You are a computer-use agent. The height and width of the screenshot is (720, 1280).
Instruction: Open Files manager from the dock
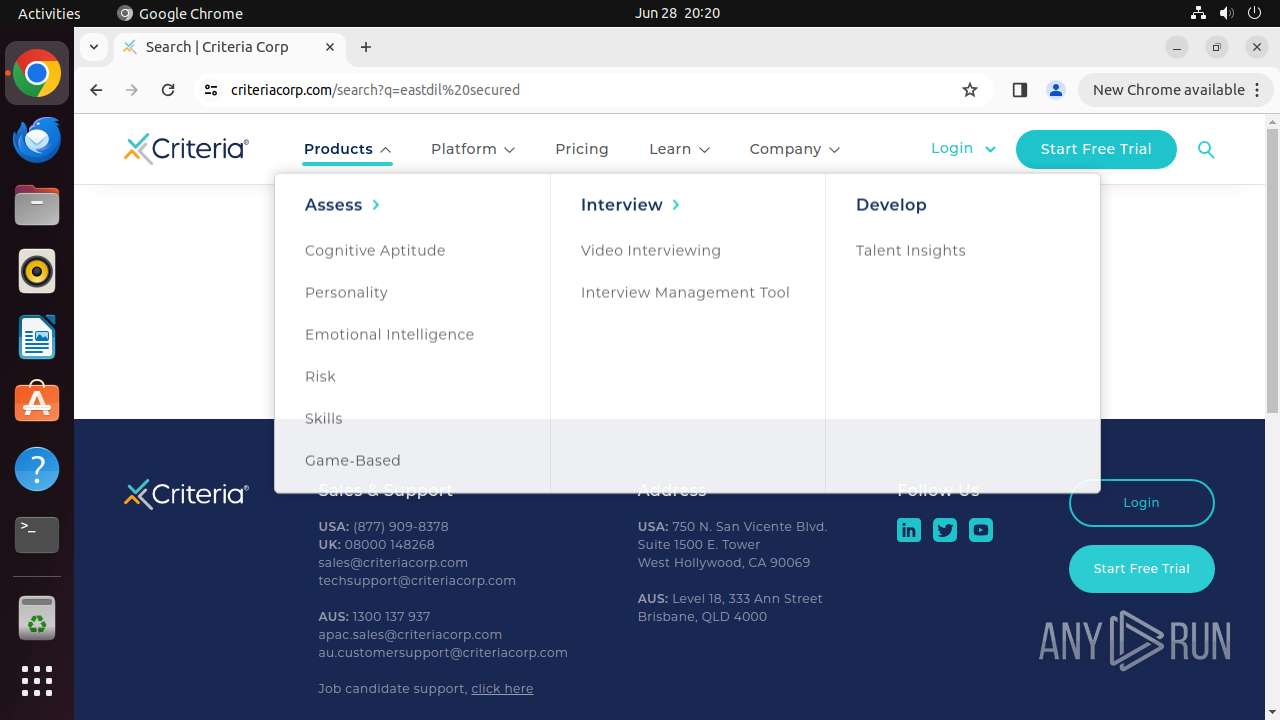[37, 205]
